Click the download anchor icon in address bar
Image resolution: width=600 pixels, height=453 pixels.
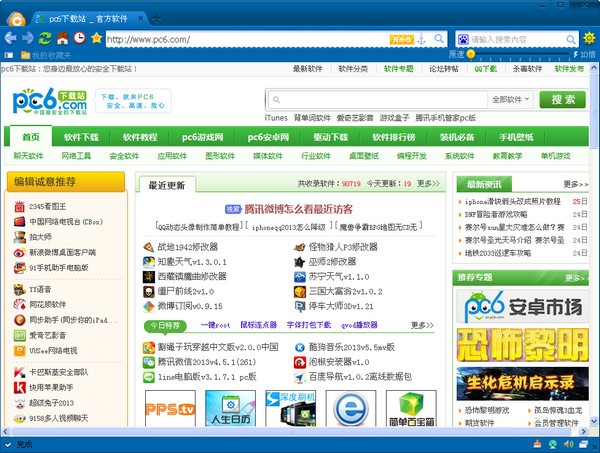pyautogui.click(x=421, y=39)
